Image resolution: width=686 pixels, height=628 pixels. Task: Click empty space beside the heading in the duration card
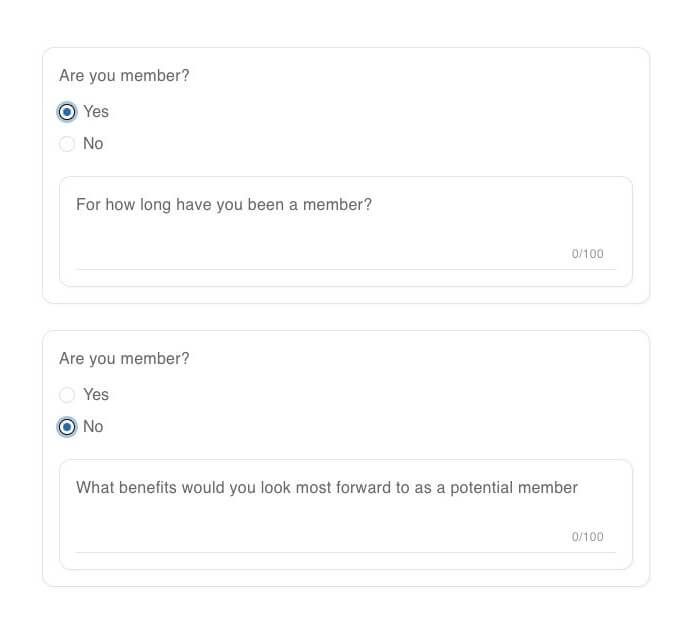pos(420,76)
